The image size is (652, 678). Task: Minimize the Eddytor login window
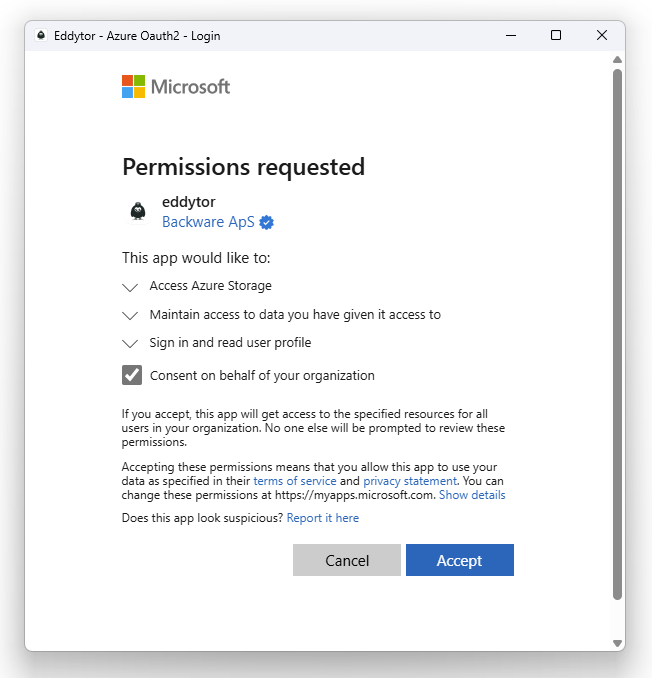pos(511,35)
